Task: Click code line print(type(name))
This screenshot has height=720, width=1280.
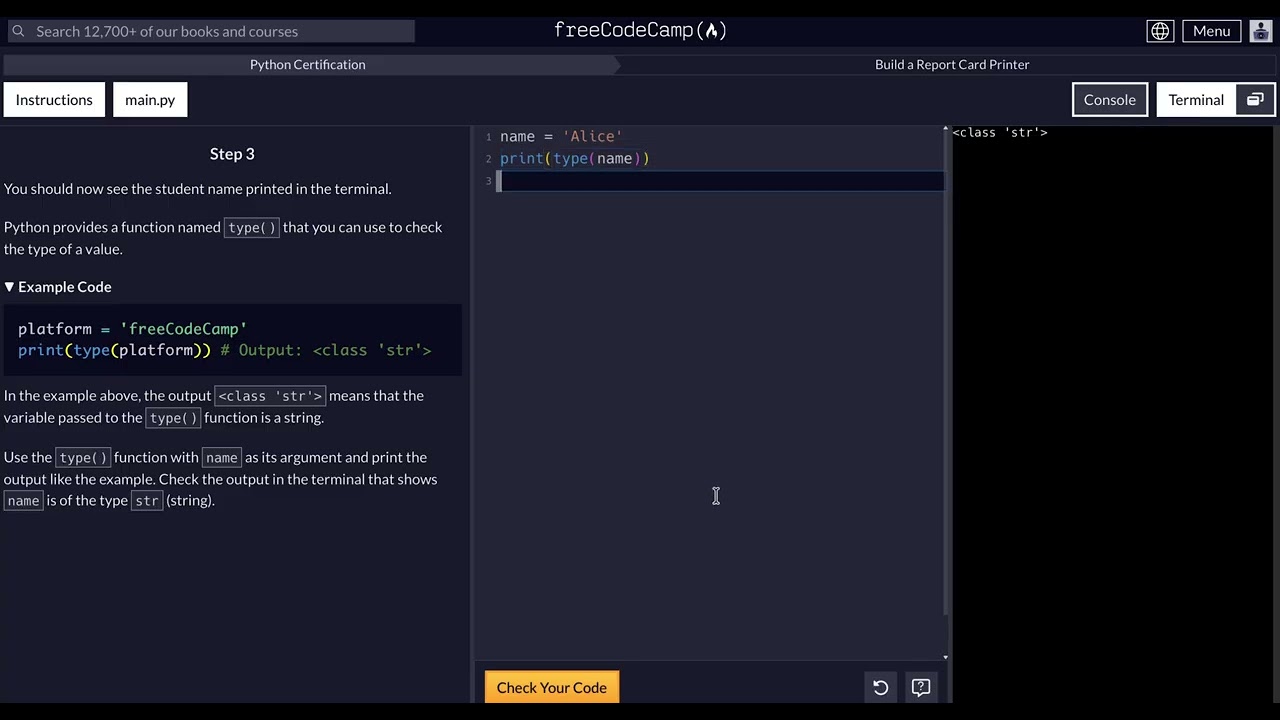Action: pyautogui.click(x=575, y=159)
